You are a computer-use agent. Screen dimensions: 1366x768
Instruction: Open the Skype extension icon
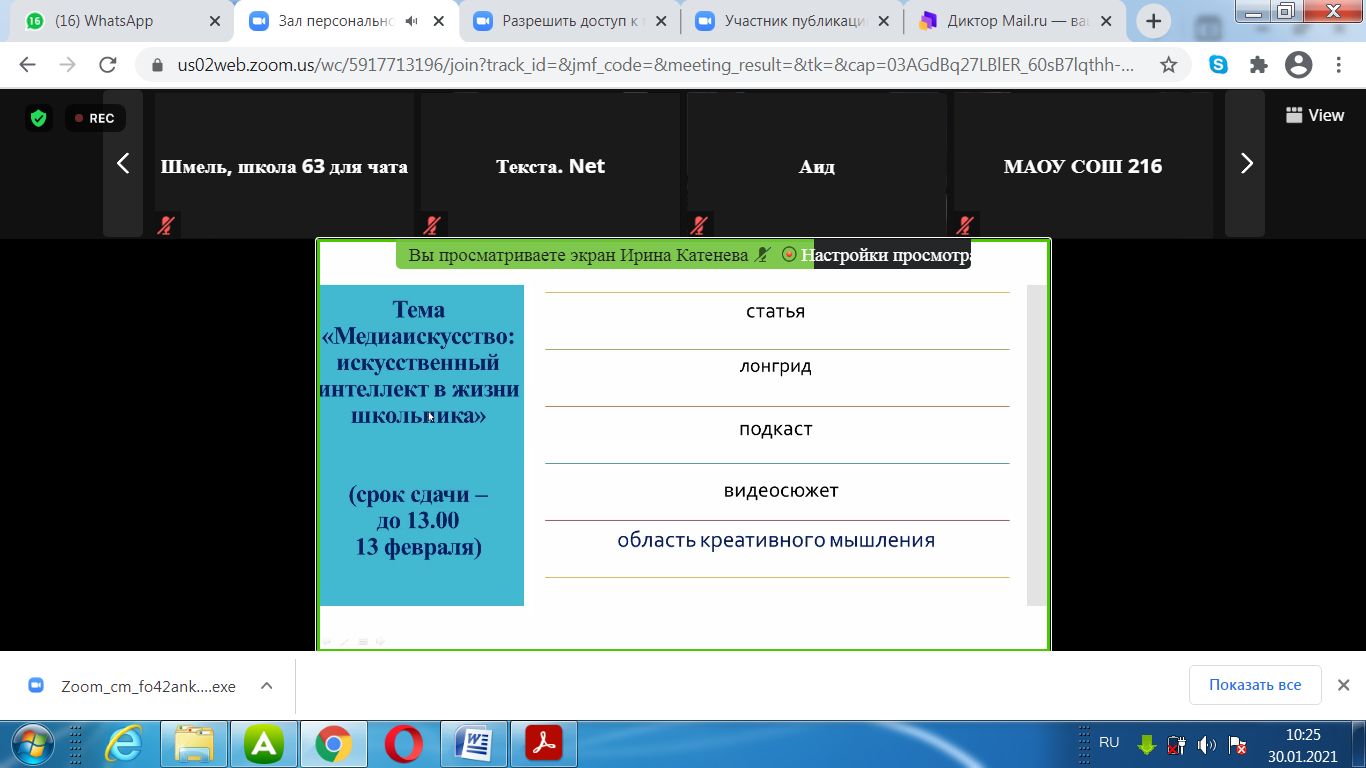(x=1218, y=65)
